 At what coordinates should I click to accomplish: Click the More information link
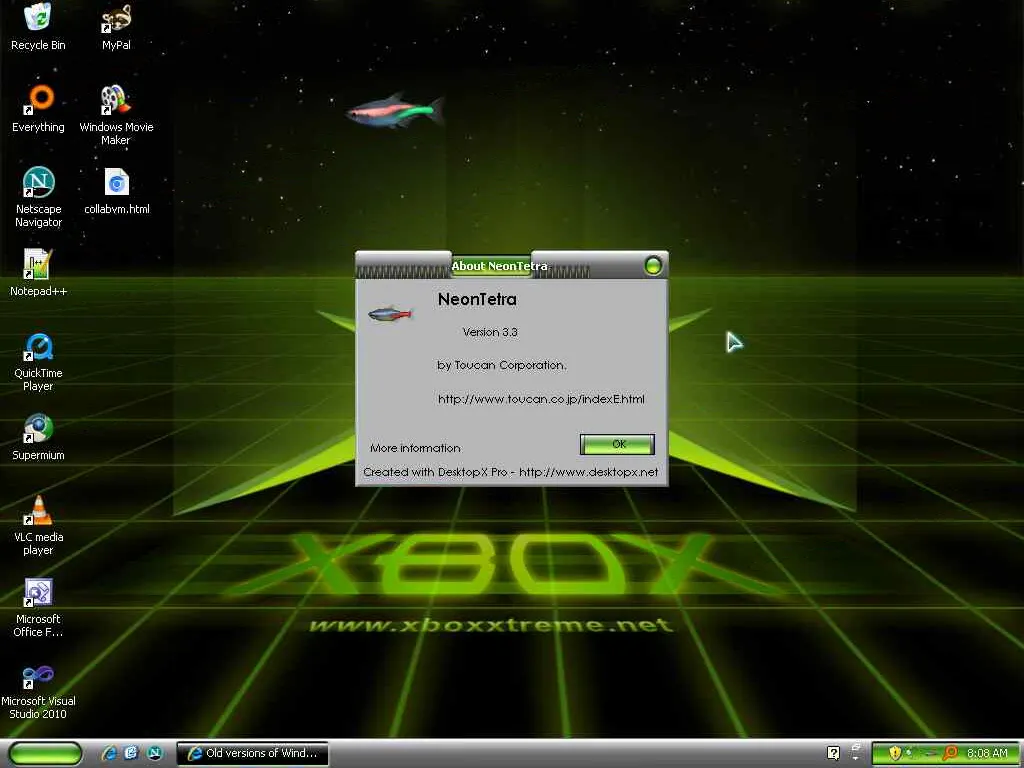(415, 448)
